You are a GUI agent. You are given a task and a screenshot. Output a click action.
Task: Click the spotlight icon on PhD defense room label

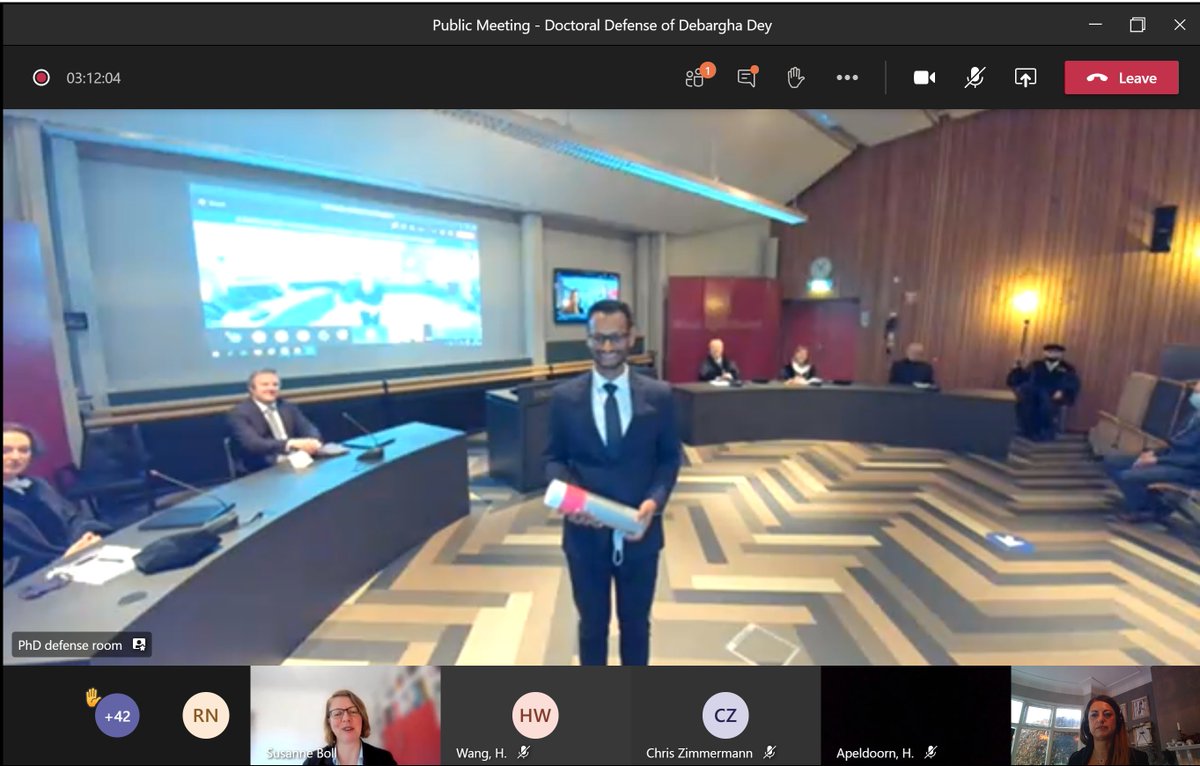click(138, 644)
